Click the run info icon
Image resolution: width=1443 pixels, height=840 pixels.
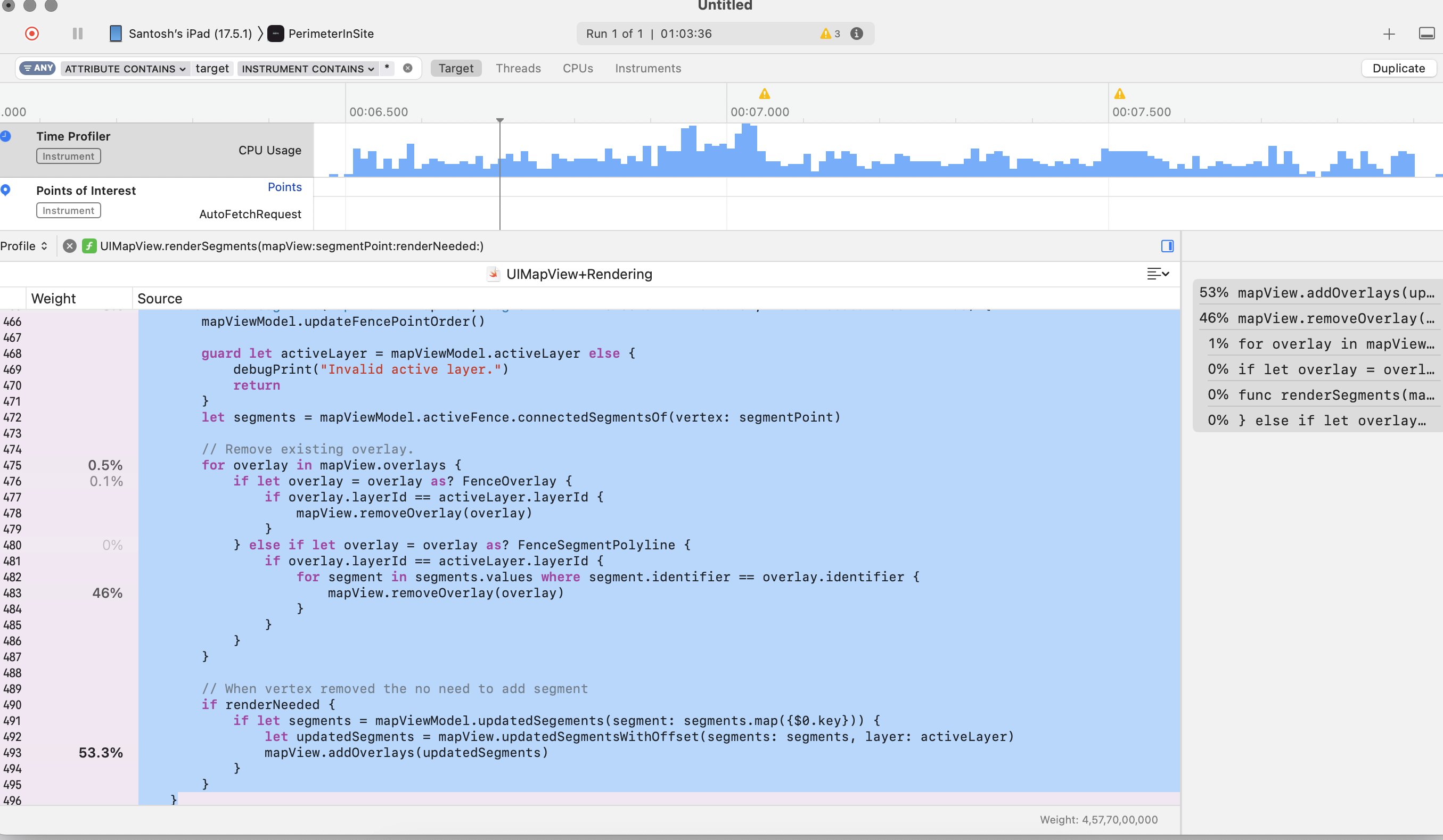pyautogui.click(x=857, y=34)
